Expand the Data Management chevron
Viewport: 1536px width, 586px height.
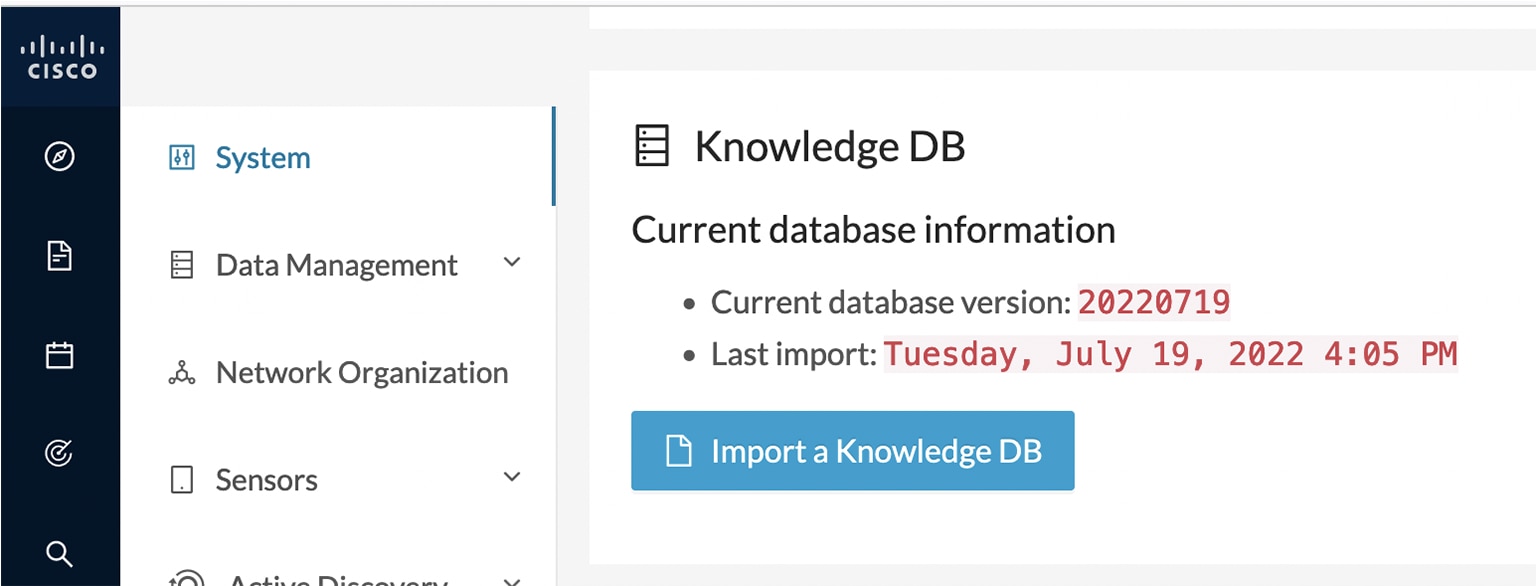click(512, 263)
